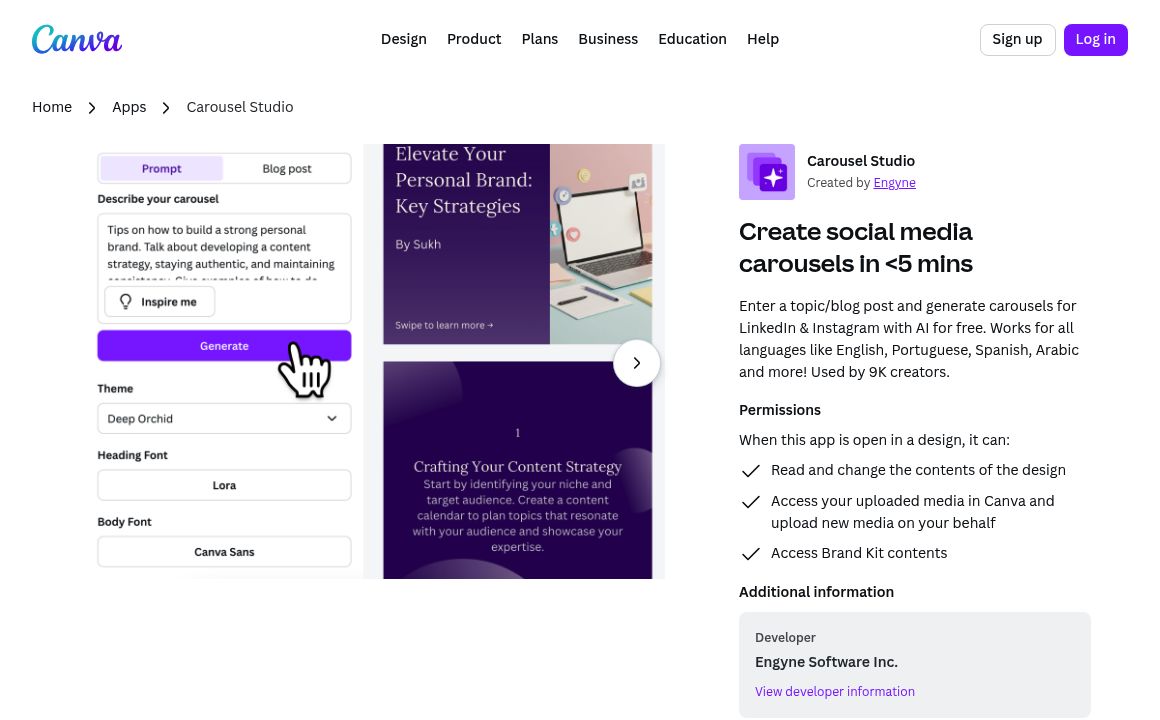Switch to the Blog post tab

pyautogui.click(x=287, y=169)
